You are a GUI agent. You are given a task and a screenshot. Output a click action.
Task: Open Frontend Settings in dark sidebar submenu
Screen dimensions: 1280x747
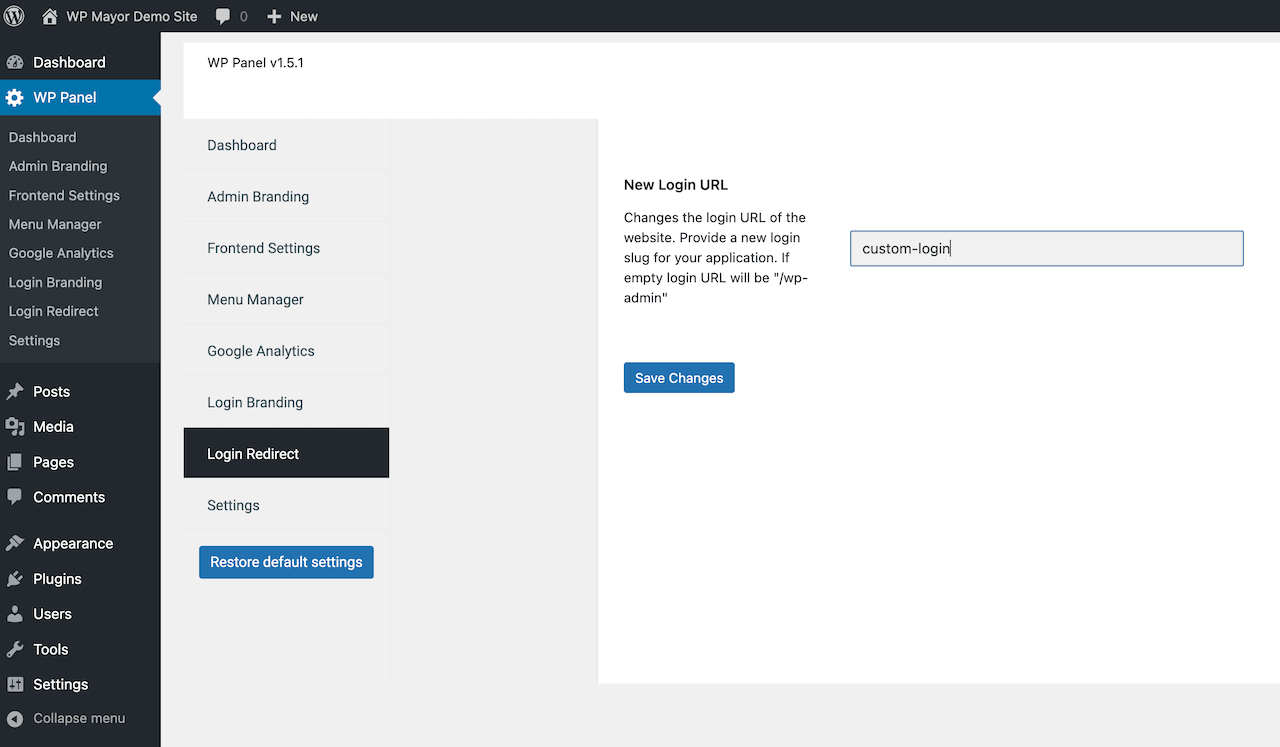click(x=64, y=195)
